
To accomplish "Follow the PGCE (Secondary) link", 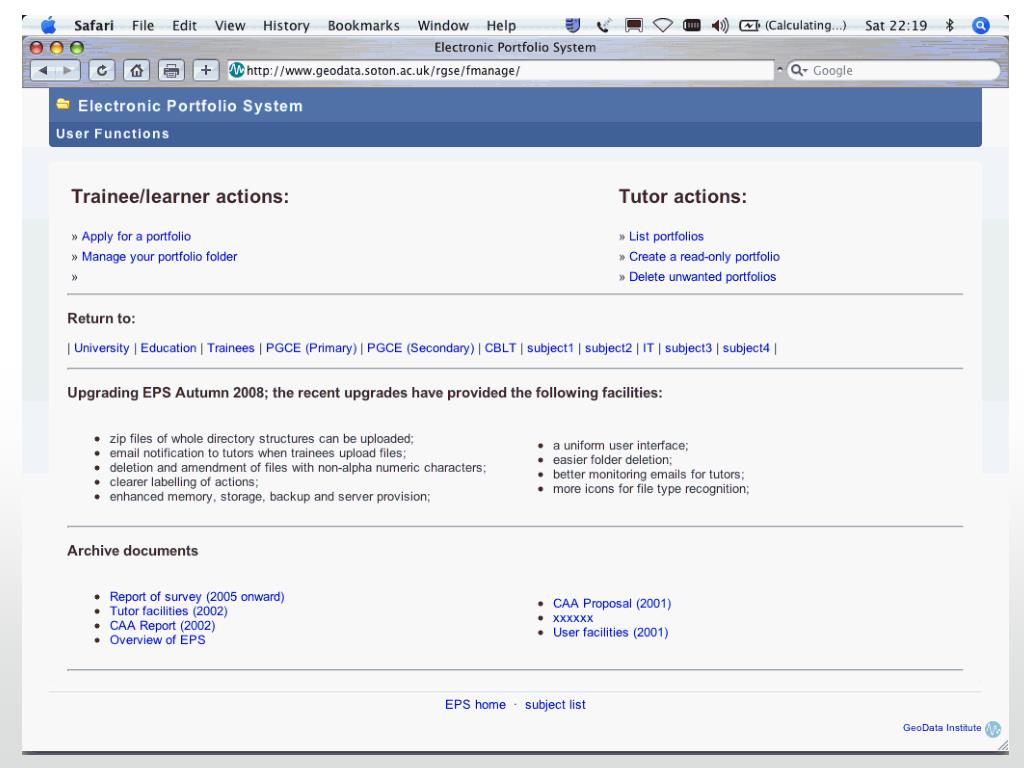I will (421, 348).
